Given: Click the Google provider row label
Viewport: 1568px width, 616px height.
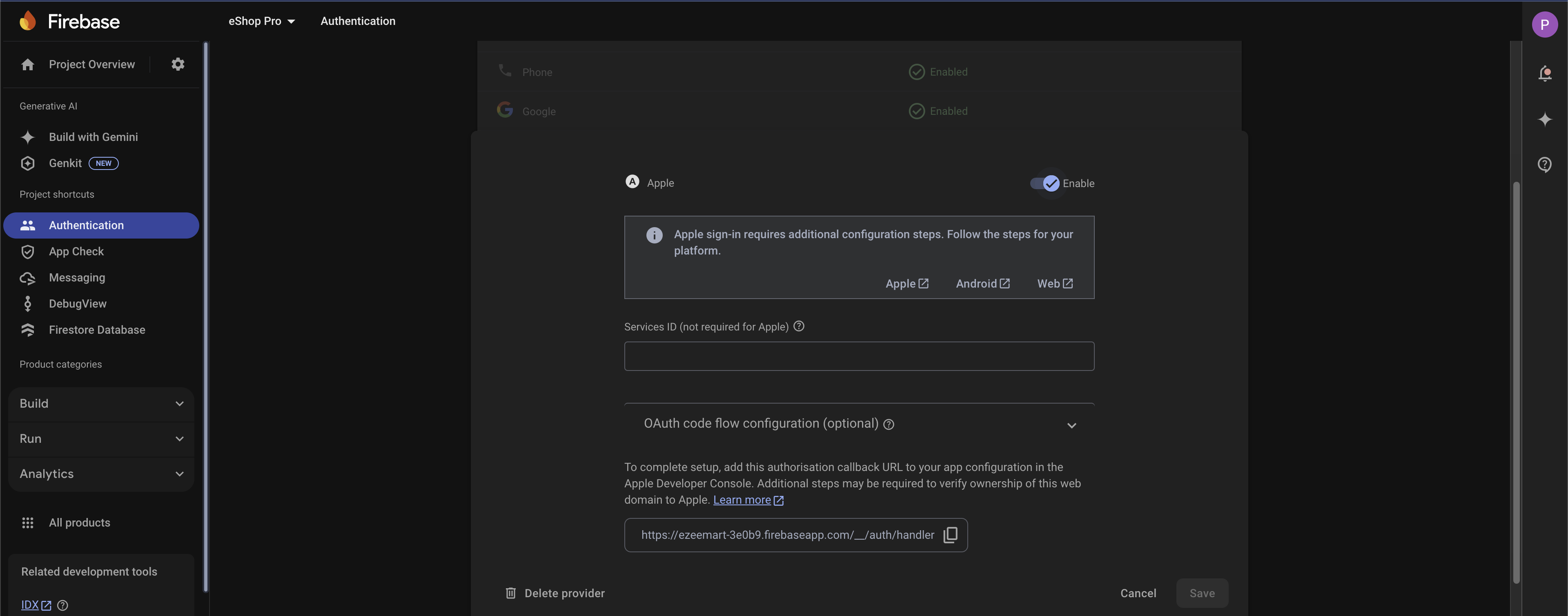Looking at the screenshot, I should click(539, 112).
